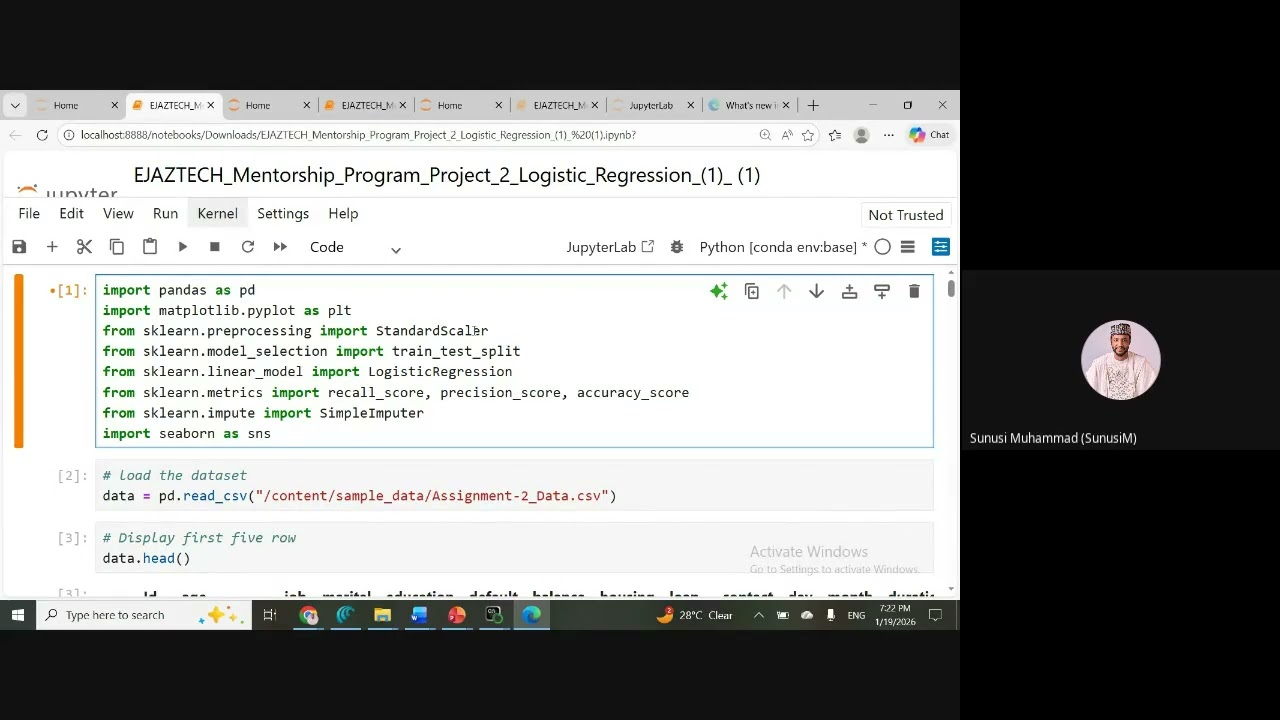
Task: Restart kernel and run all cells
Action: (280, 247)
